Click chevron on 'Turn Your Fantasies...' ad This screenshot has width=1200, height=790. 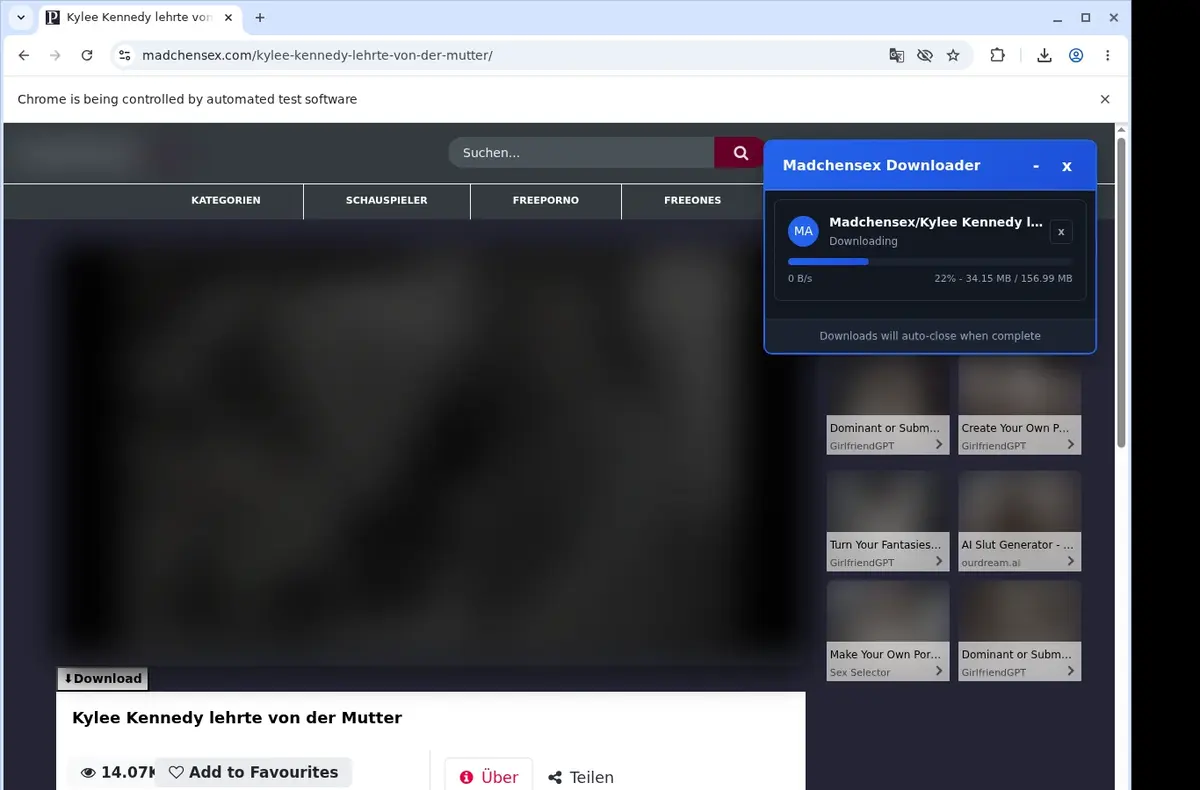939,561
